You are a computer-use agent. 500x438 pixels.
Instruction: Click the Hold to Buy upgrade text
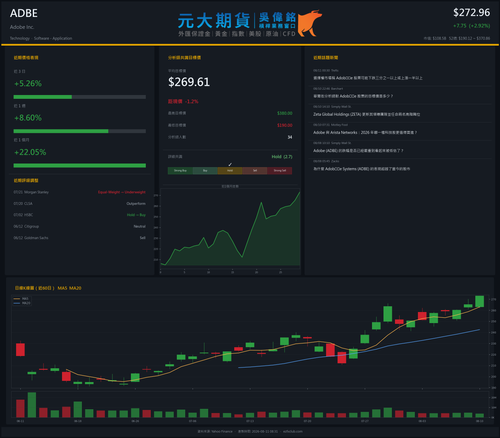click(x=136, y=215)
